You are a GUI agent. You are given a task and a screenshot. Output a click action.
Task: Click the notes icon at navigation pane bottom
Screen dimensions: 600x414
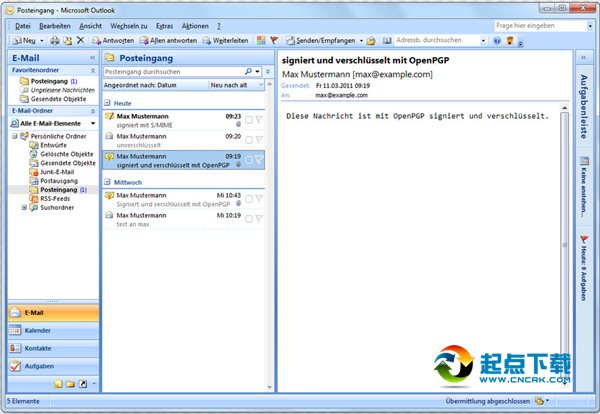point(58,384)
